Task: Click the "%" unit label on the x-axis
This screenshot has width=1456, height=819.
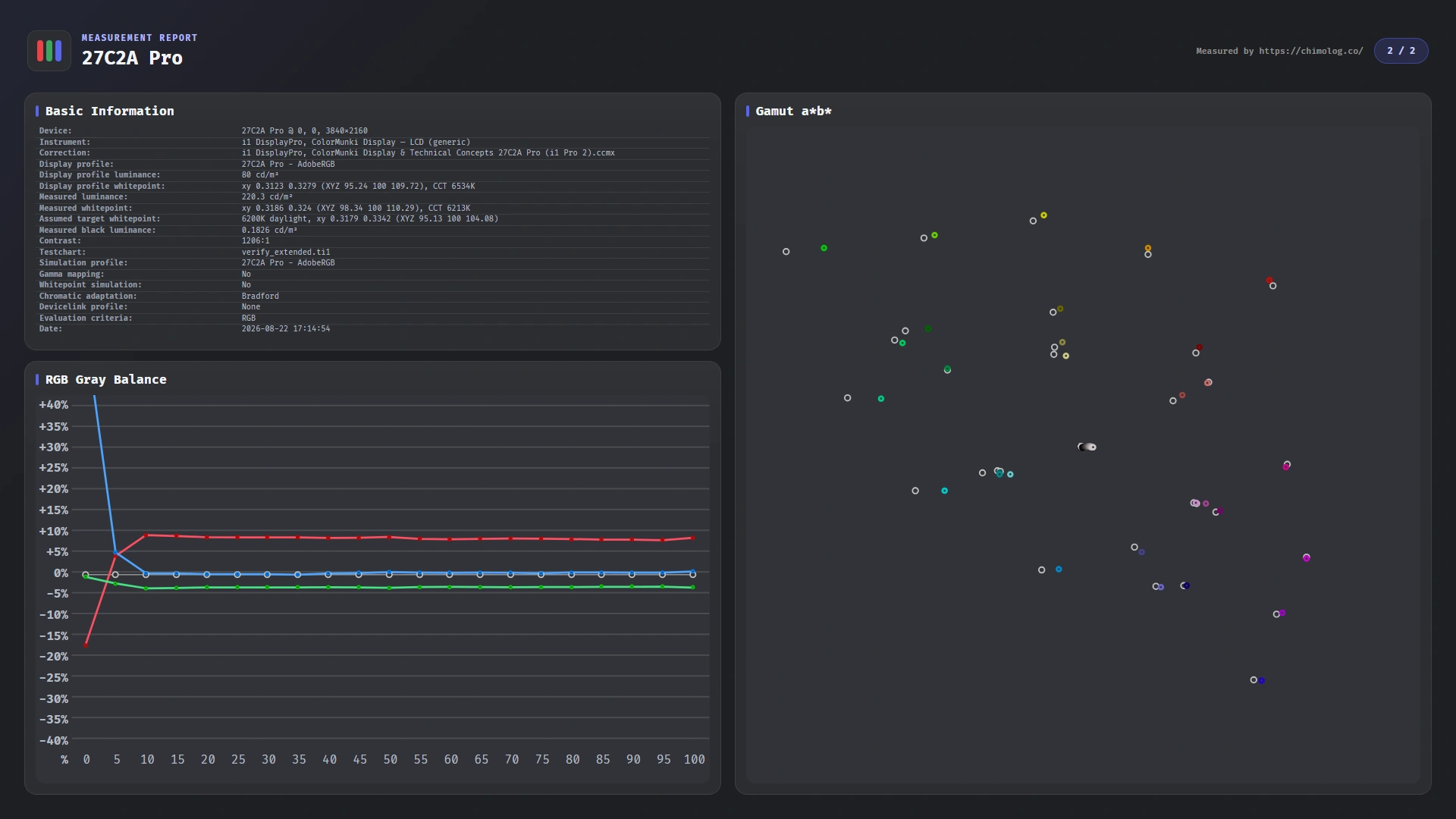Action: pyautogui.click(x=64, y=760)
